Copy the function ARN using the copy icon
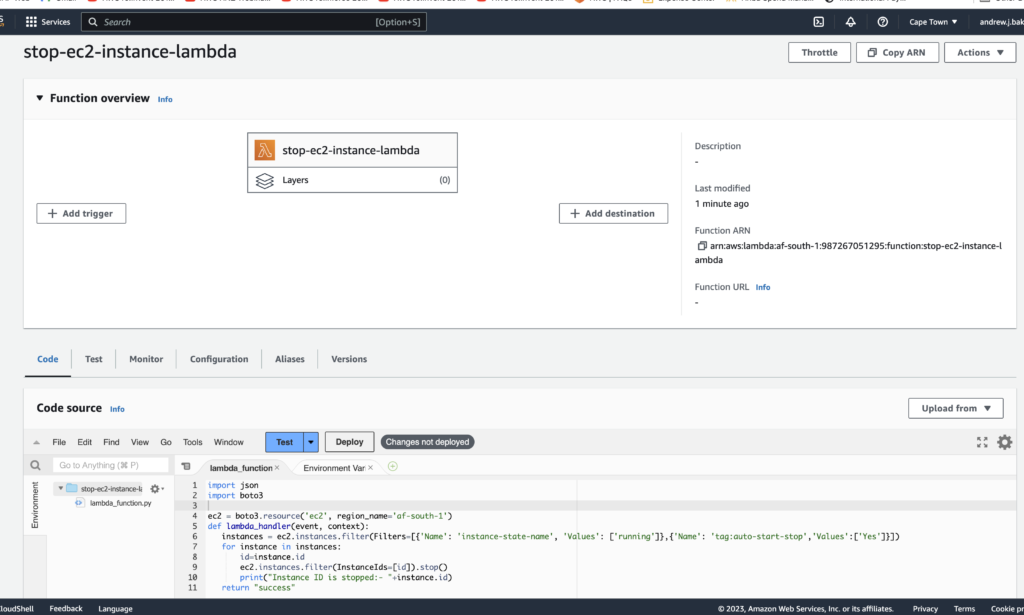 coord(702,245)
